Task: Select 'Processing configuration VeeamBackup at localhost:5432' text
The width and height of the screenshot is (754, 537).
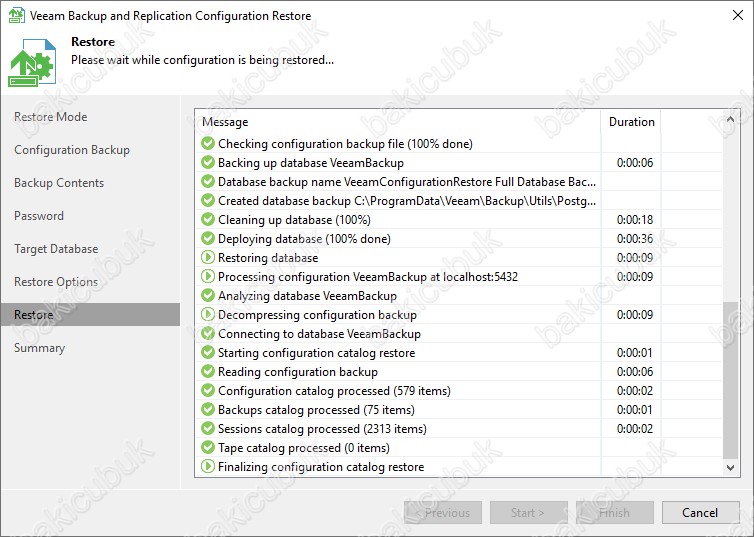Action: click(x=368, y=276)
